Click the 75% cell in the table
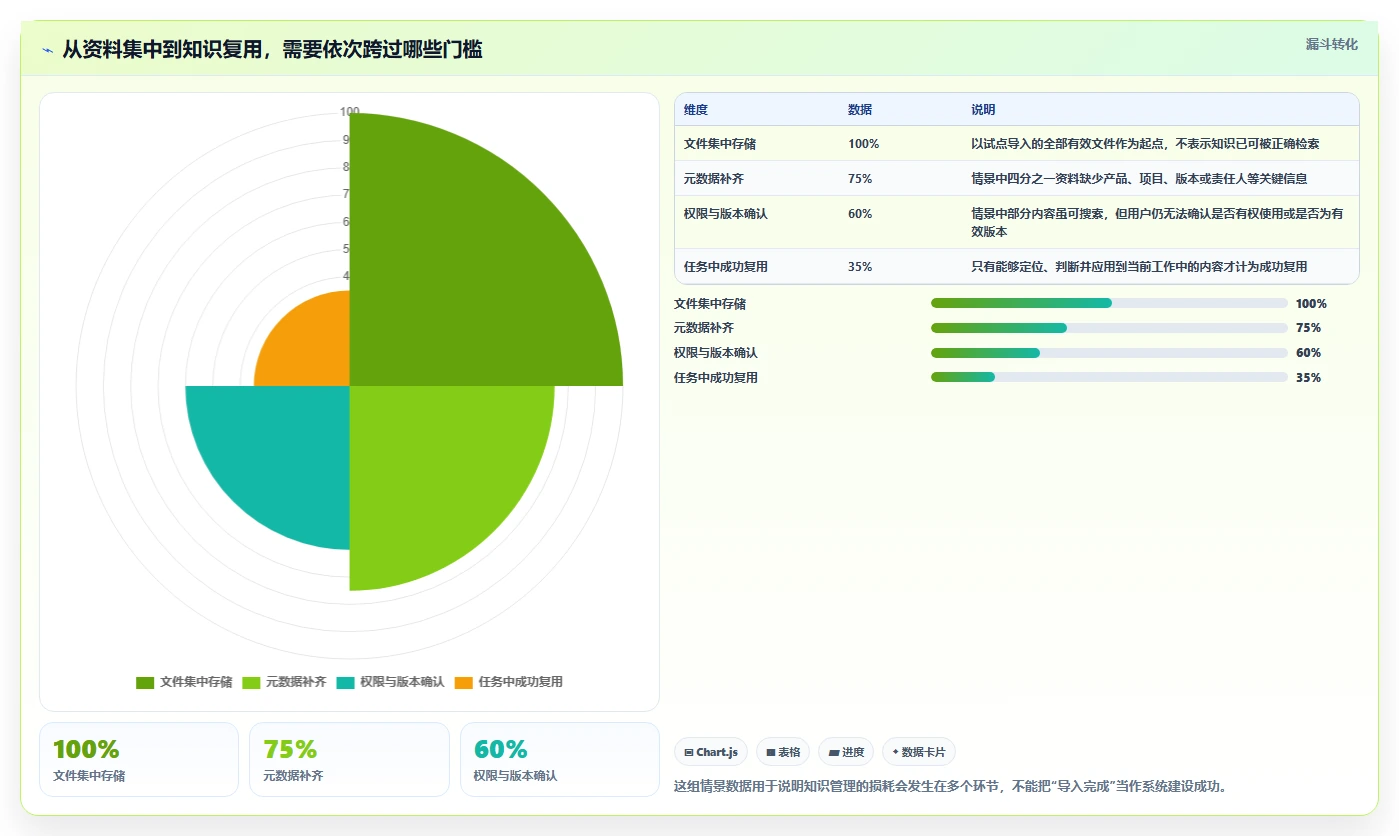The width and height of the screenshot is (1399, 836). click(x=860, y=179)
